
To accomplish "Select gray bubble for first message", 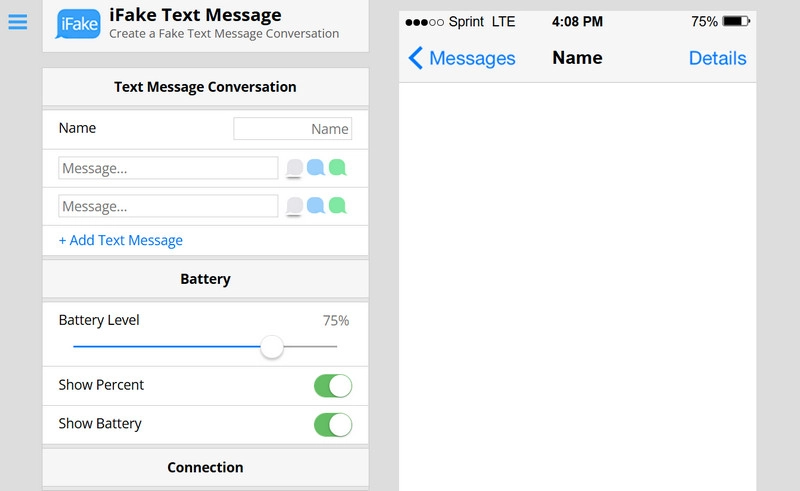I will click(294, 168).
